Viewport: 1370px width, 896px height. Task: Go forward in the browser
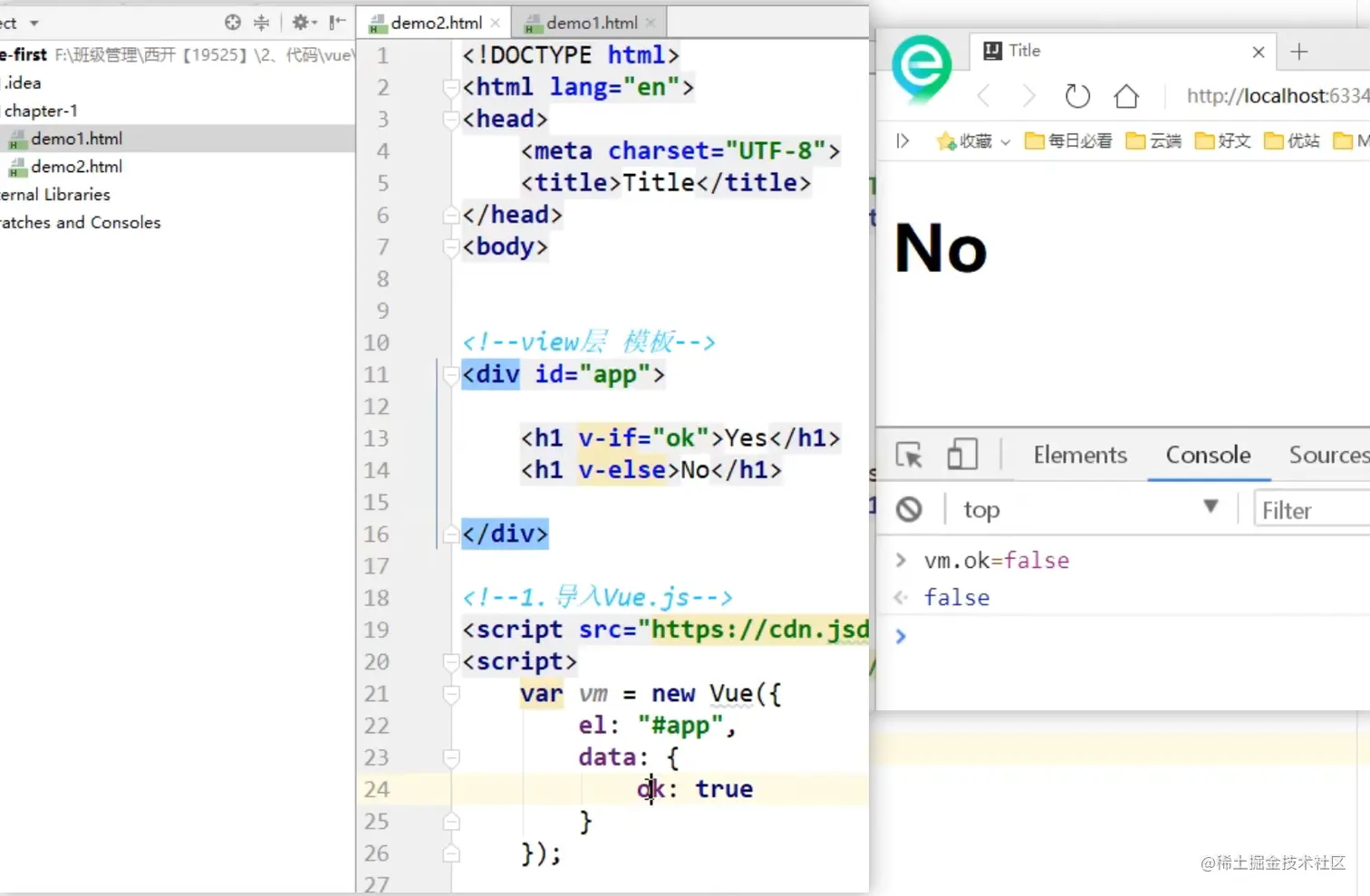[x=1027, y=95]
